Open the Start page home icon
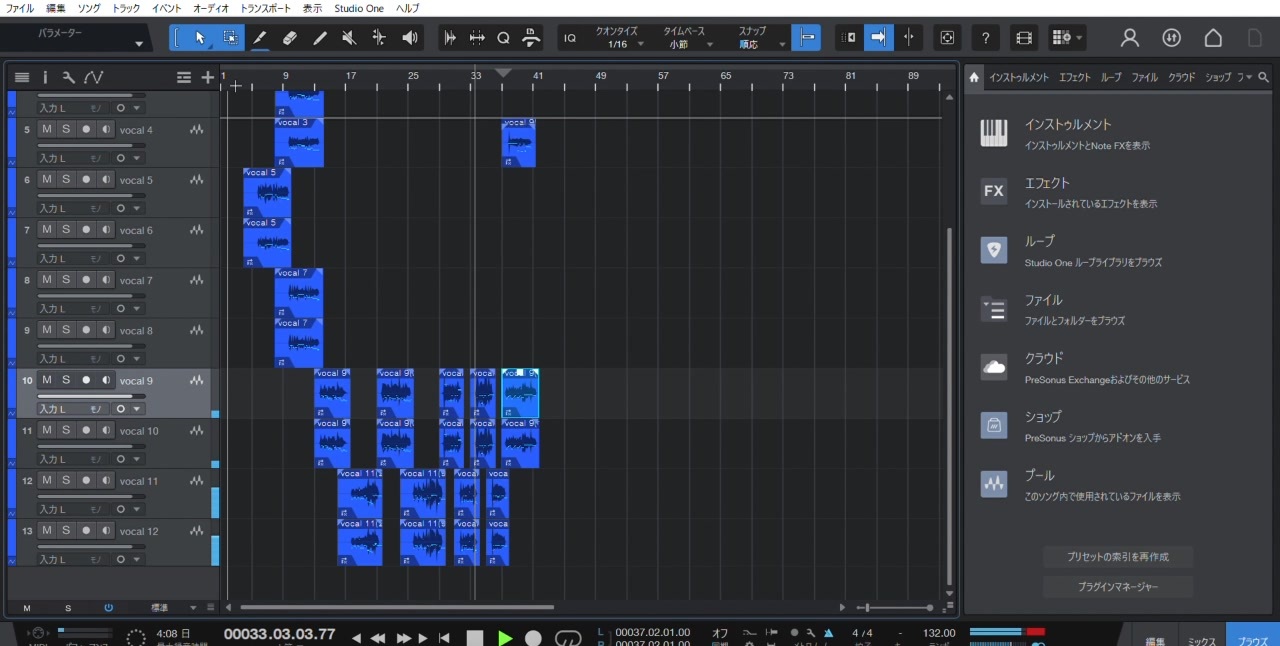Image resolution: width=1280 pixels, height=646 pixels. tap(1213, 38)
